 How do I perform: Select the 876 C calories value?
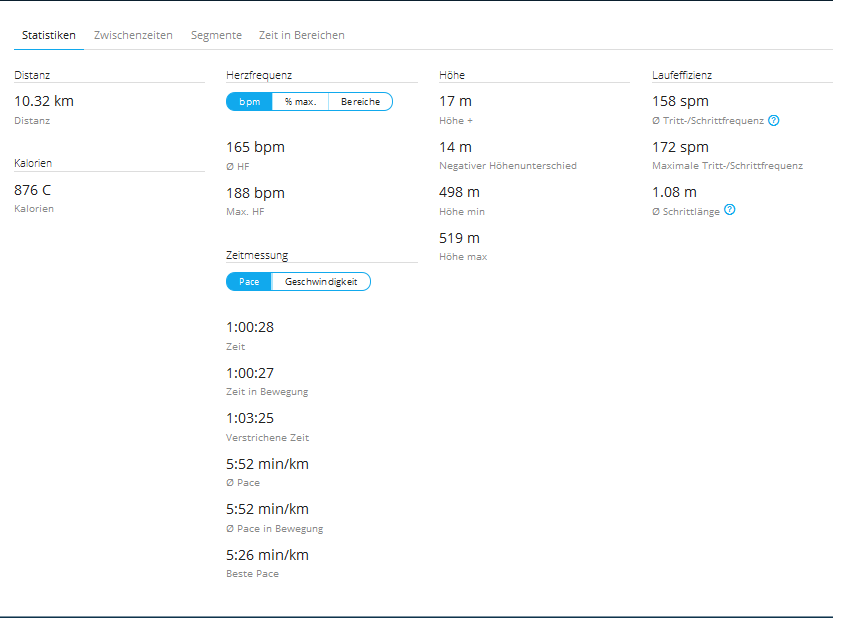point(33,190)
